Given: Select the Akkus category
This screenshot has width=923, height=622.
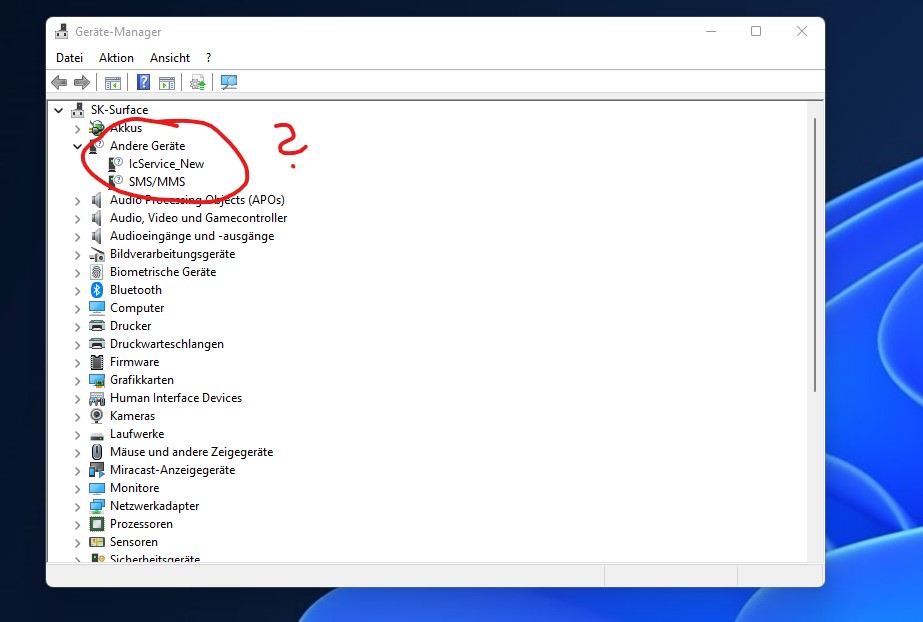Looking at the screenshot, I should pyautogui.click(x=125, y=128).
